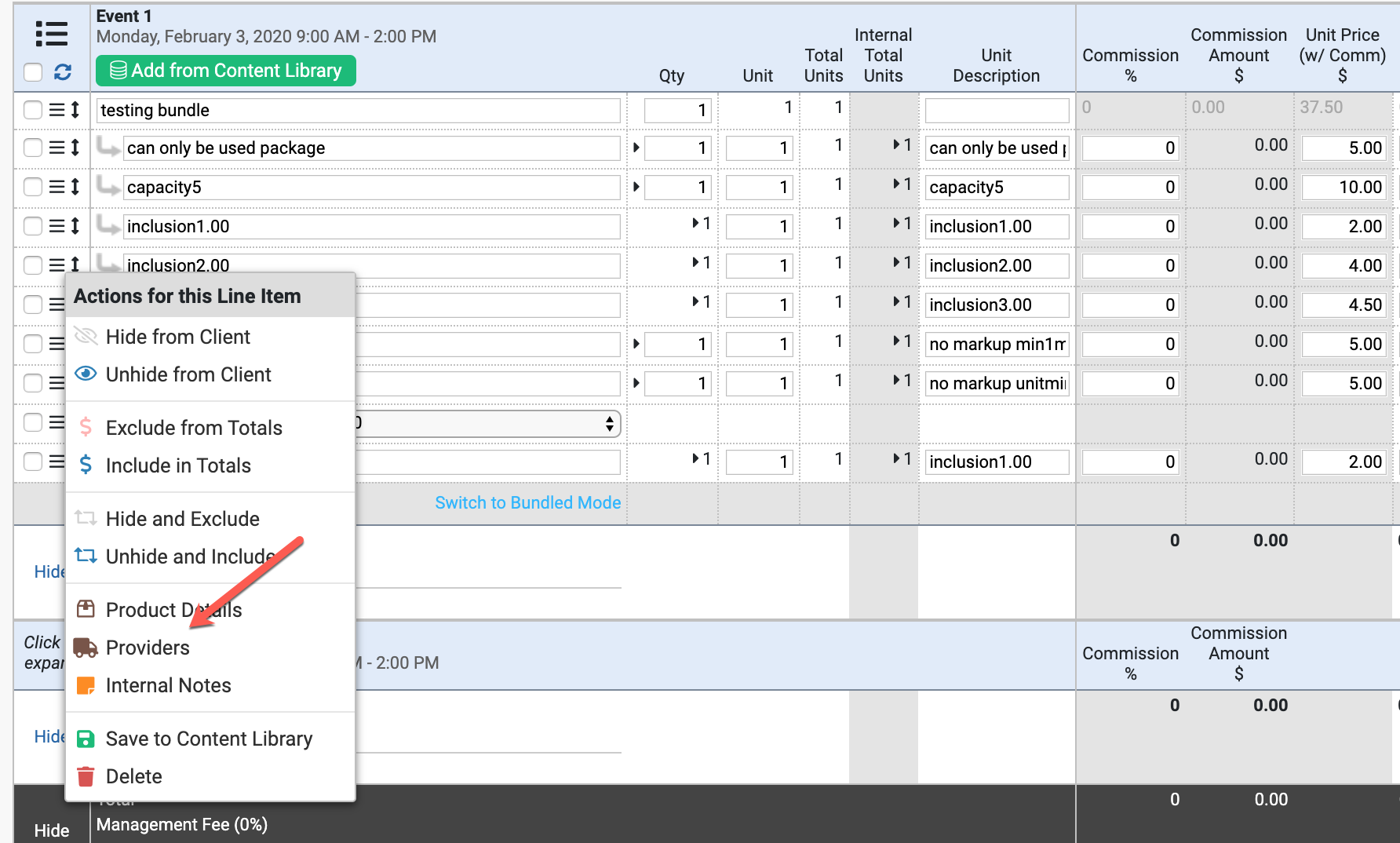
Task: Click reorder arrow icon for capacity5 row
Action: coord(75,187)
